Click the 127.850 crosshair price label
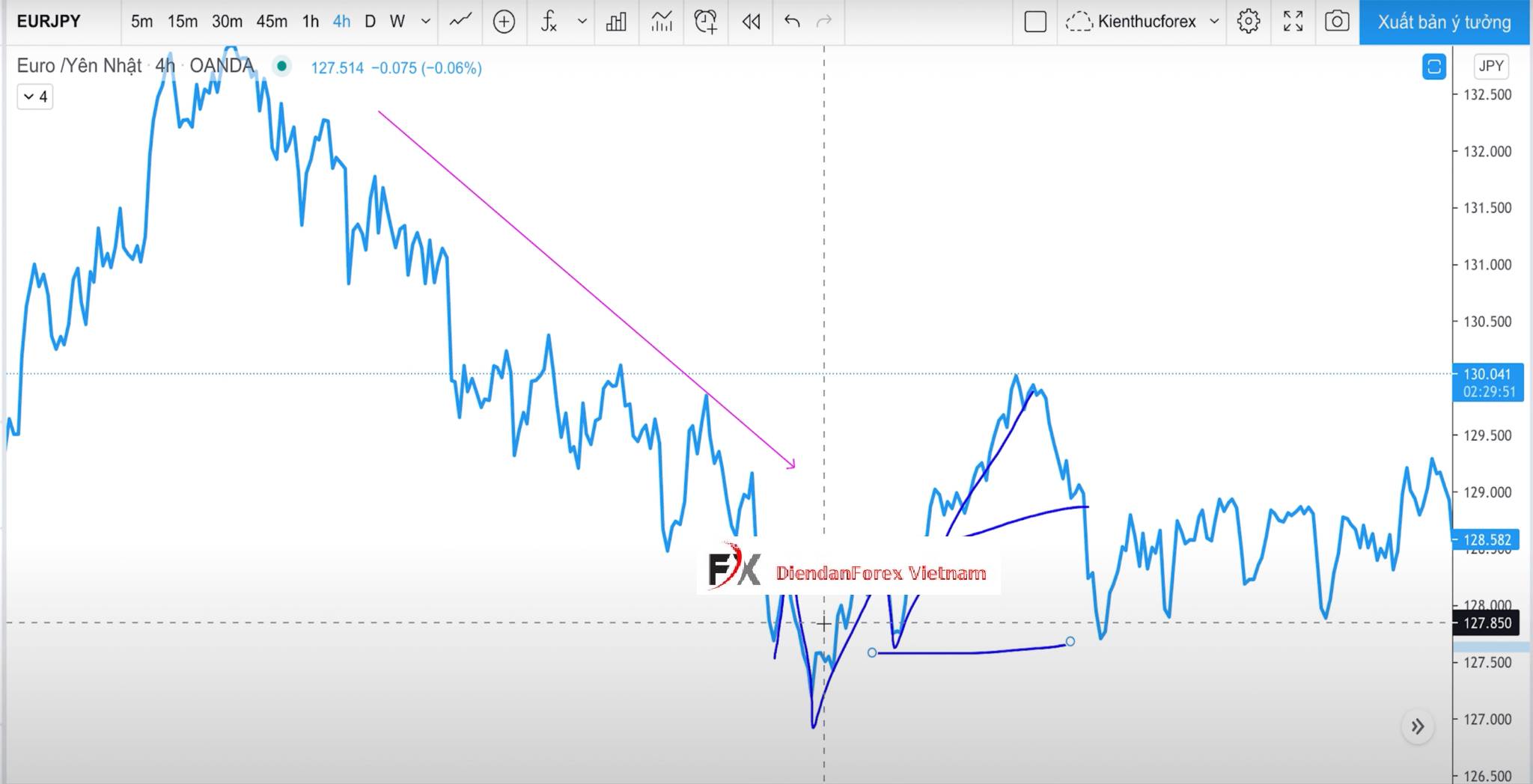 pyautogui.click(x=1487, y=622)
